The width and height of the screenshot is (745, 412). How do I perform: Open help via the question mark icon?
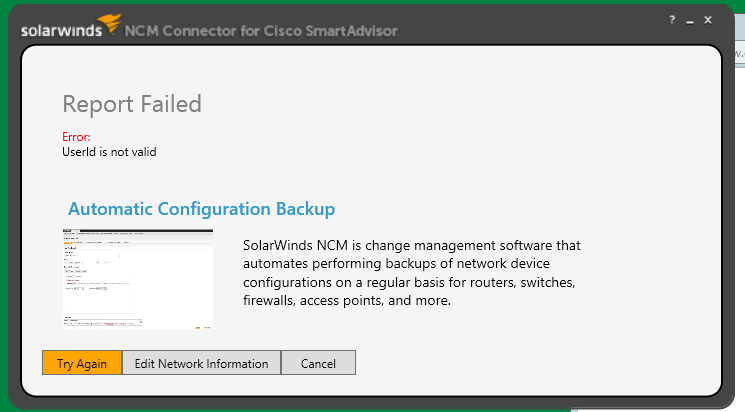672,20
